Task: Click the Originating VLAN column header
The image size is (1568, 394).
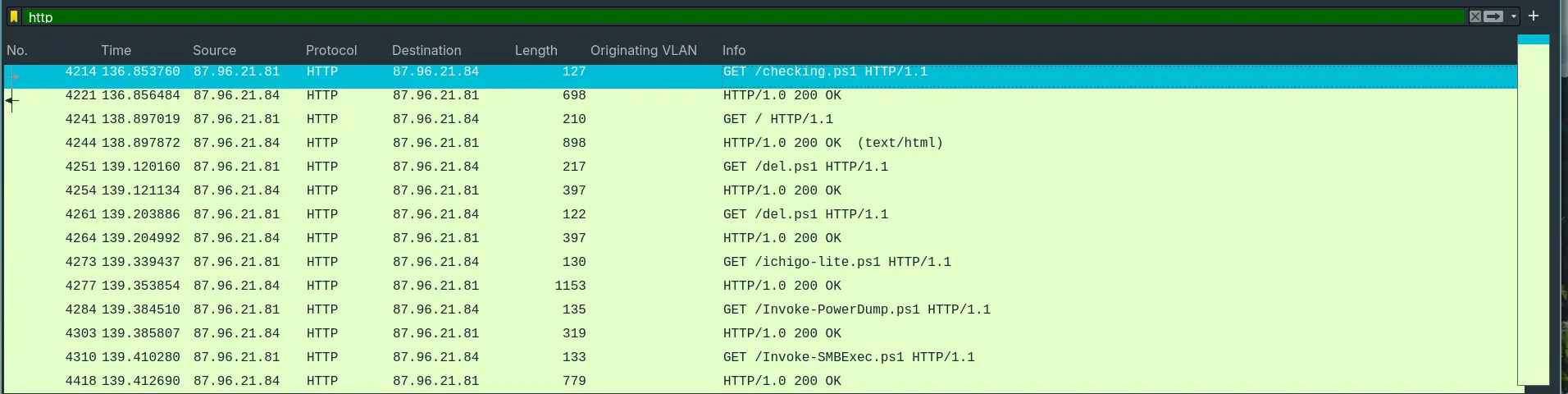Action: tap(643, 50)
